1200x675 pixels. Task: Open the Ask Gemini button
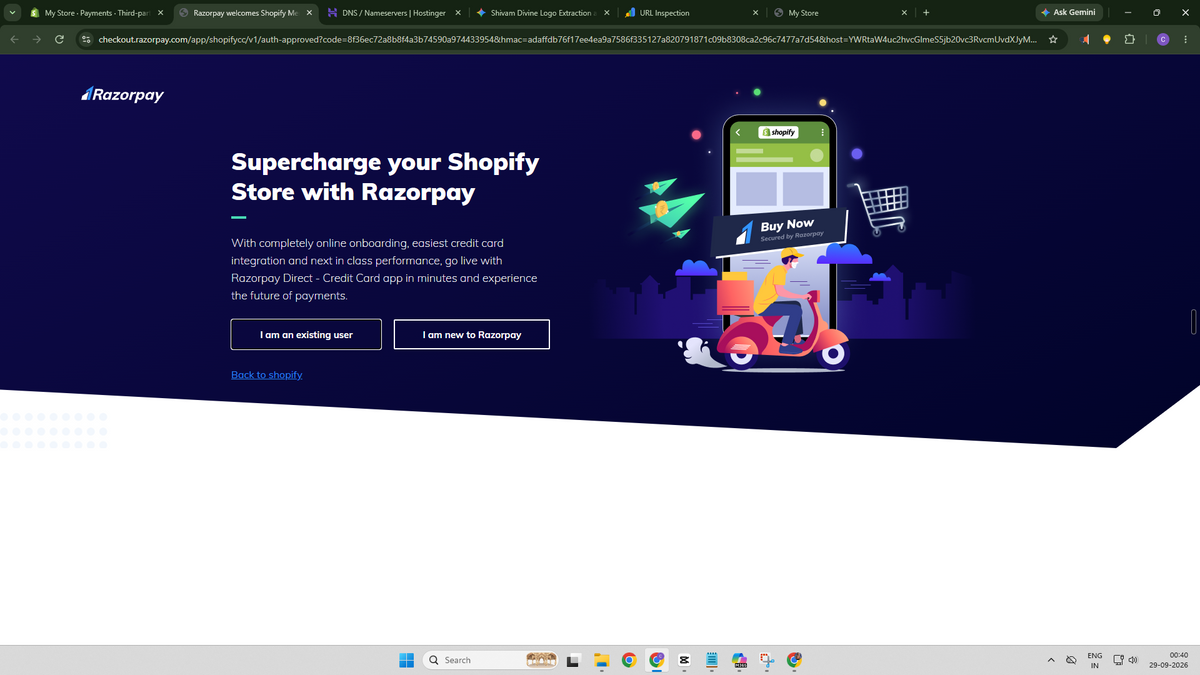tap(1069, 13)
